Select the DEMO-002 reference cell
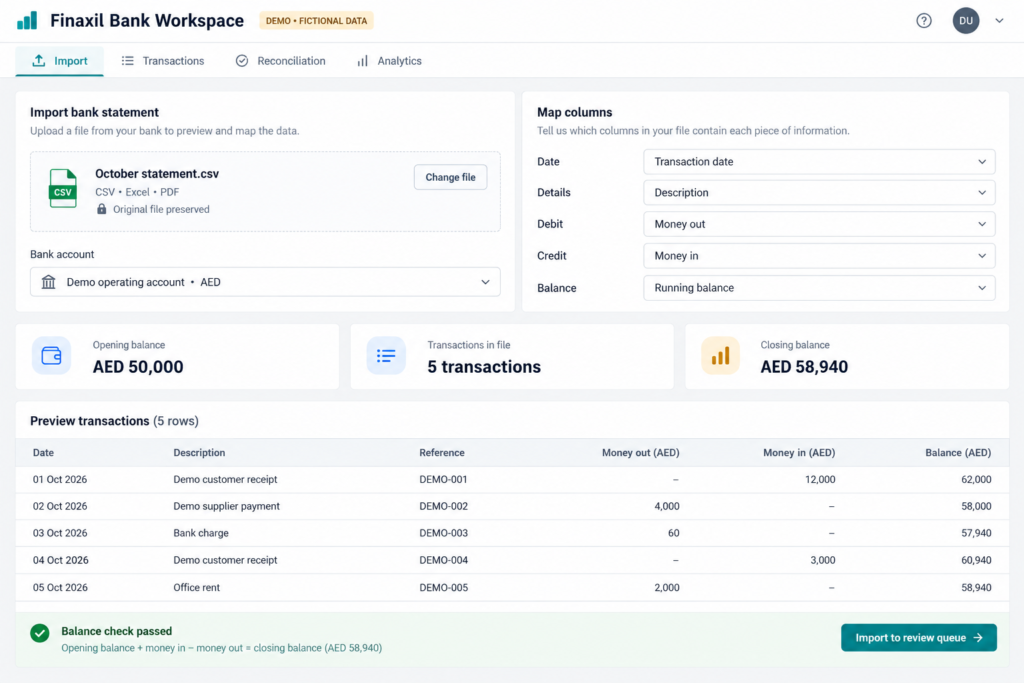Screen dimensions: 1024x683 pos(443,506)
